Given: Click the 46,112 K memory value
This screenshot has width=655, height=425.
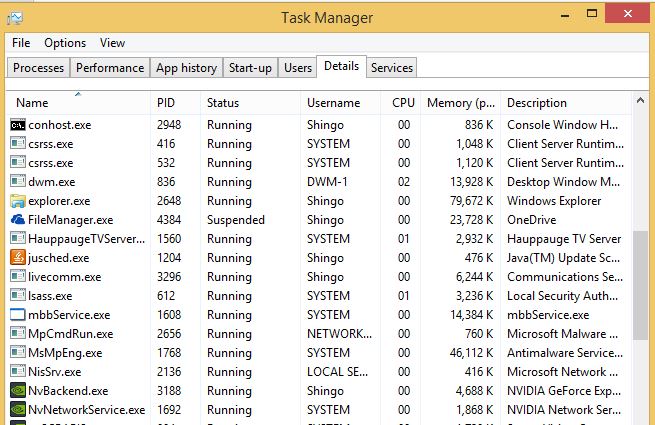Looking at the screenshot, I should 472,353.
